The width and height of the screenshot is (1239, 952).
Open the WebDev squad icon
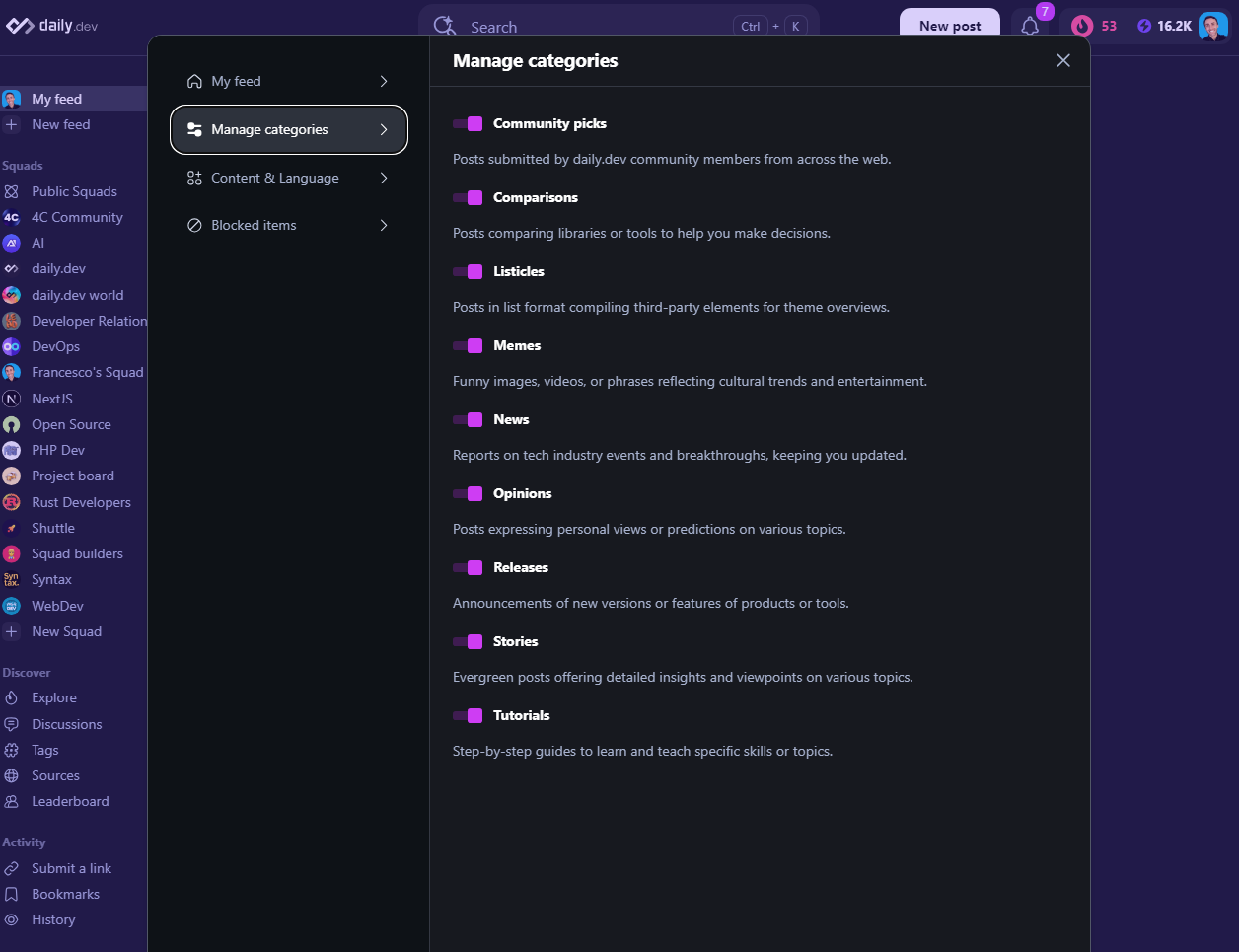(12, 606)
